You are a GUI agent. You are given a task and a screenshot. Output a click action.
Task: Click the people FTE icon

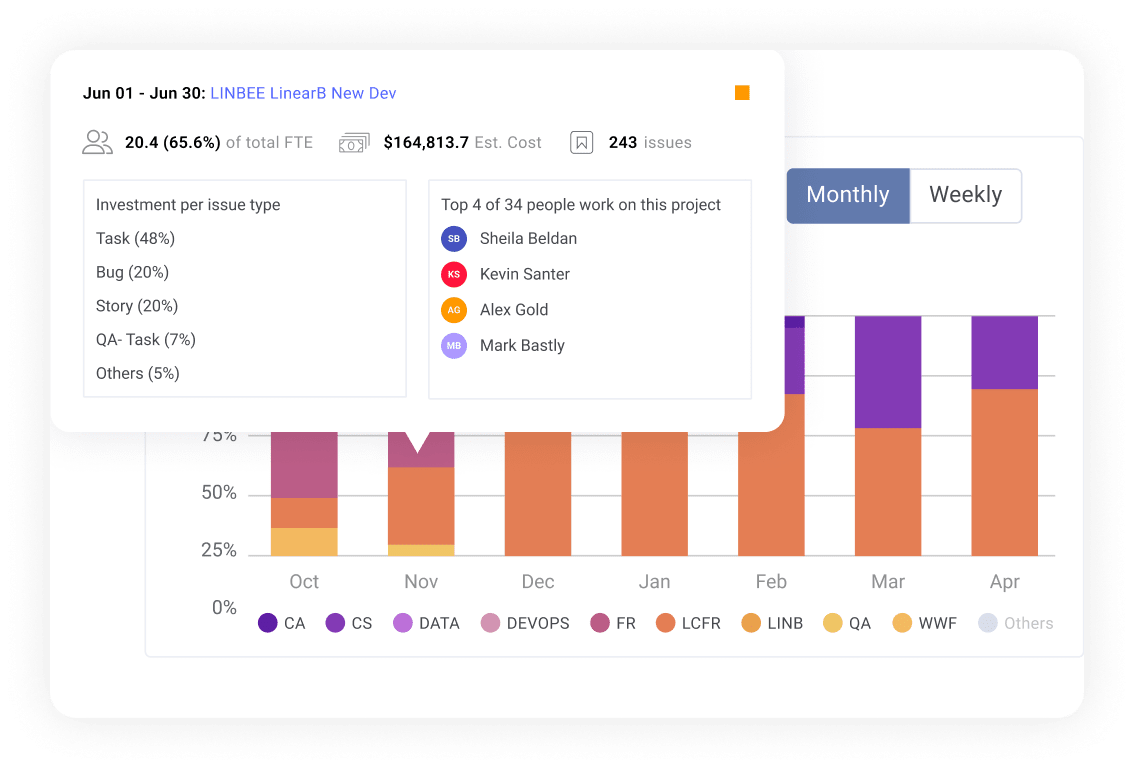97,143
